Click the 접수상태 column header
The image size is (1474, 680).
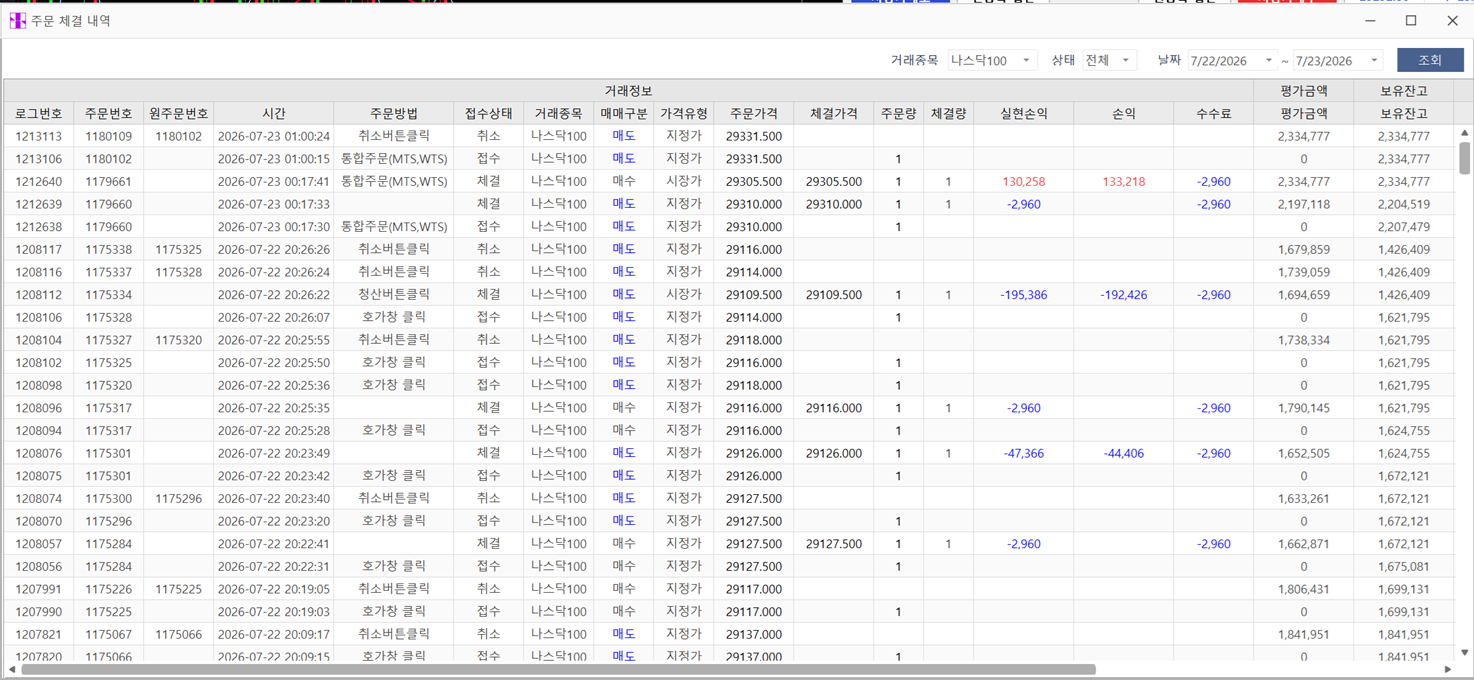(489, 113)
